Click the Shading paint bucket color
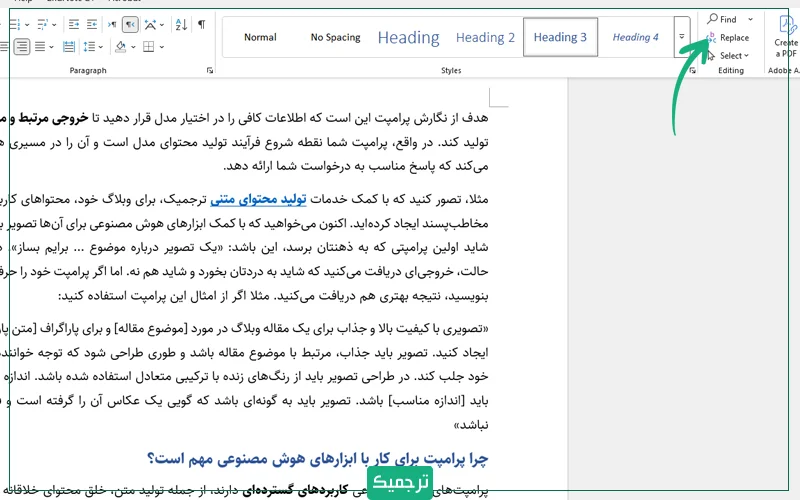 pyautogui.click(x=120, y=46)
